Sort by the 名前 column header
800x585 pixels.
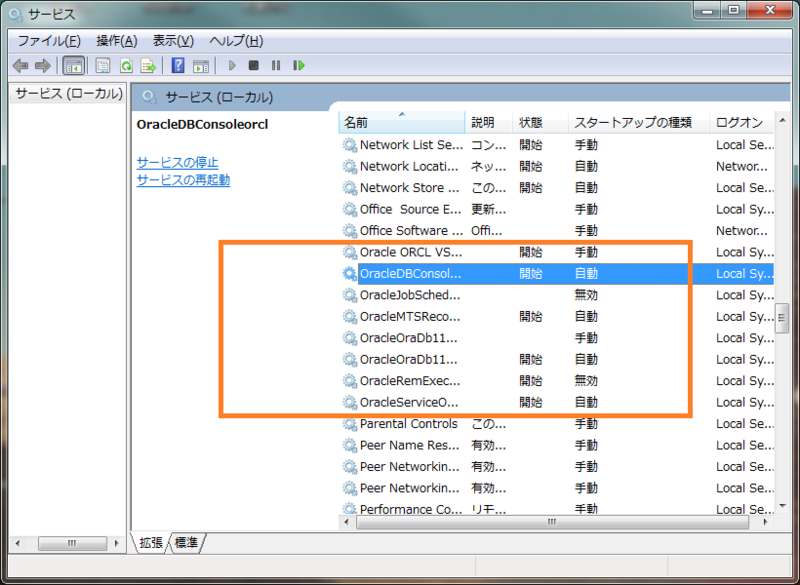click(402, 122)
